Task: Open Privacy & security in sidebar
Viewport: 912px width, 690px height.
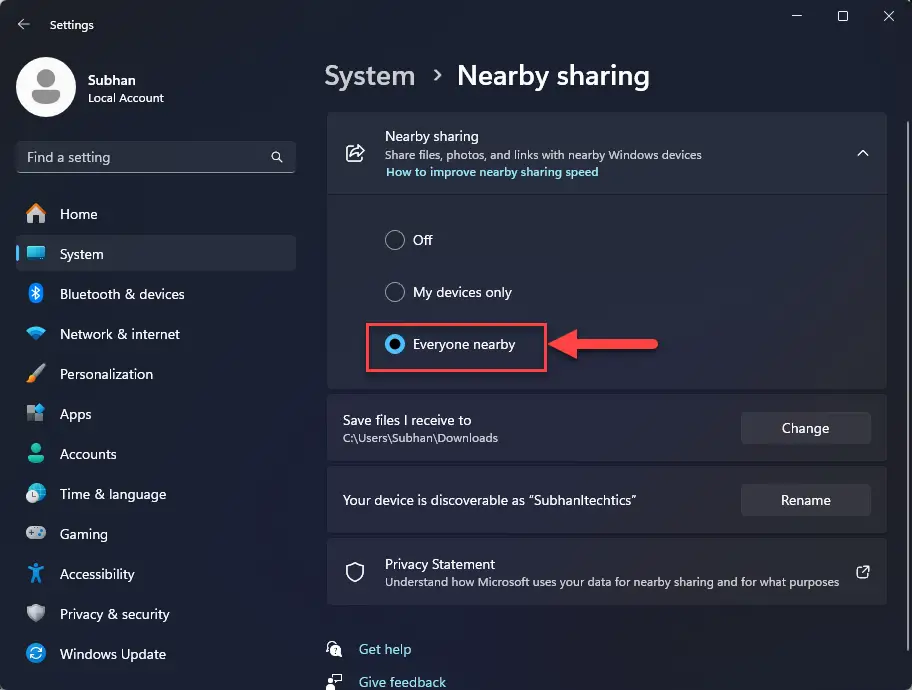Action: (x=114, y=614)
